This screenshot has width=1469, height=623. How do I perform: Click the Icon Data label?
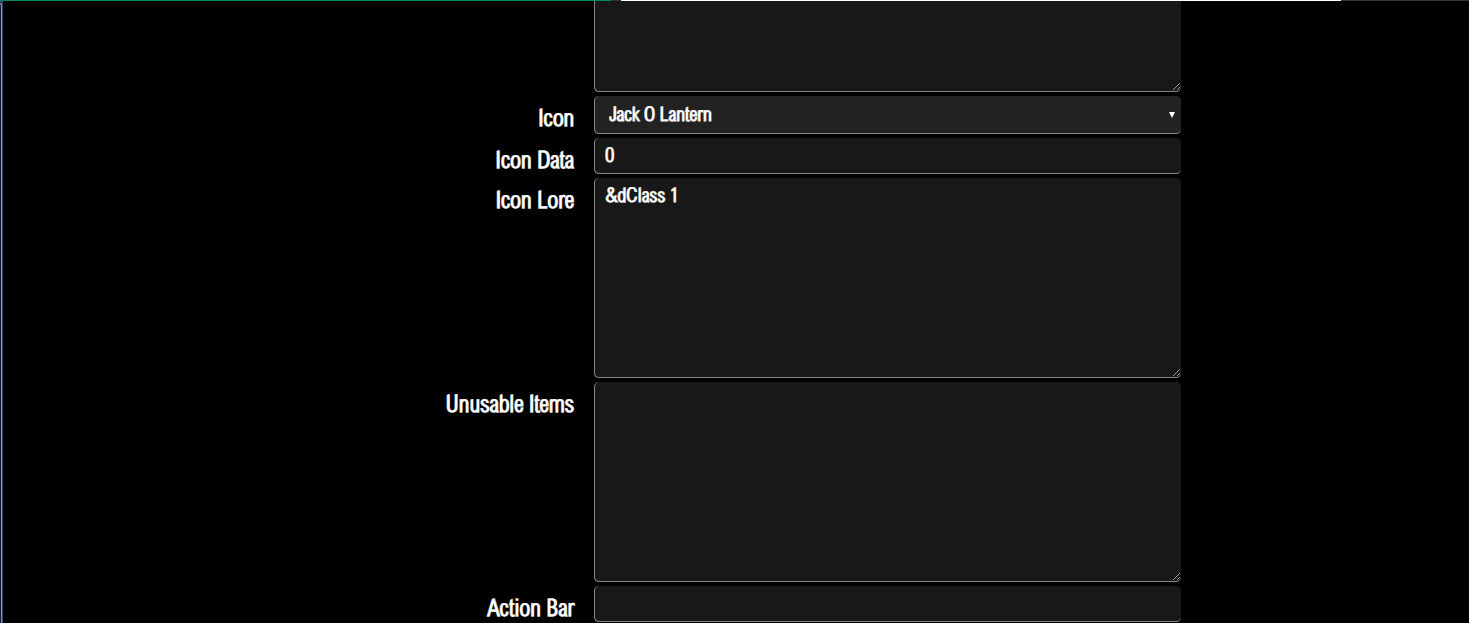pyautogui.click(x=534, y=160)
